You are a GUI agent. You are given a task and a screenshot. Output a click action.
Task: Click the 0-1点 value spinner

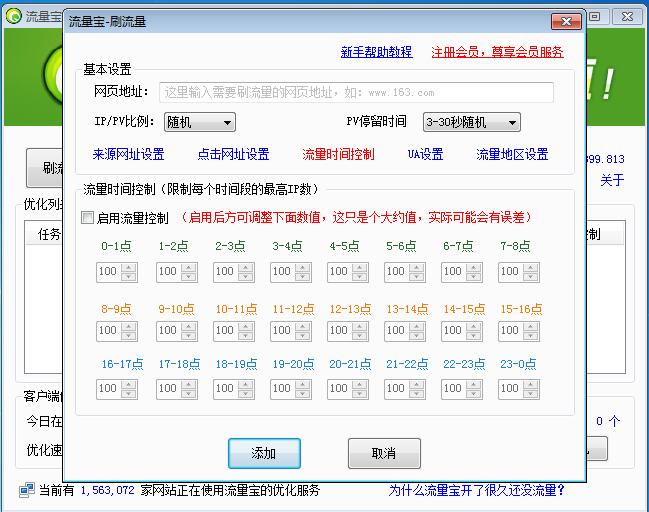tap(117, 272)
